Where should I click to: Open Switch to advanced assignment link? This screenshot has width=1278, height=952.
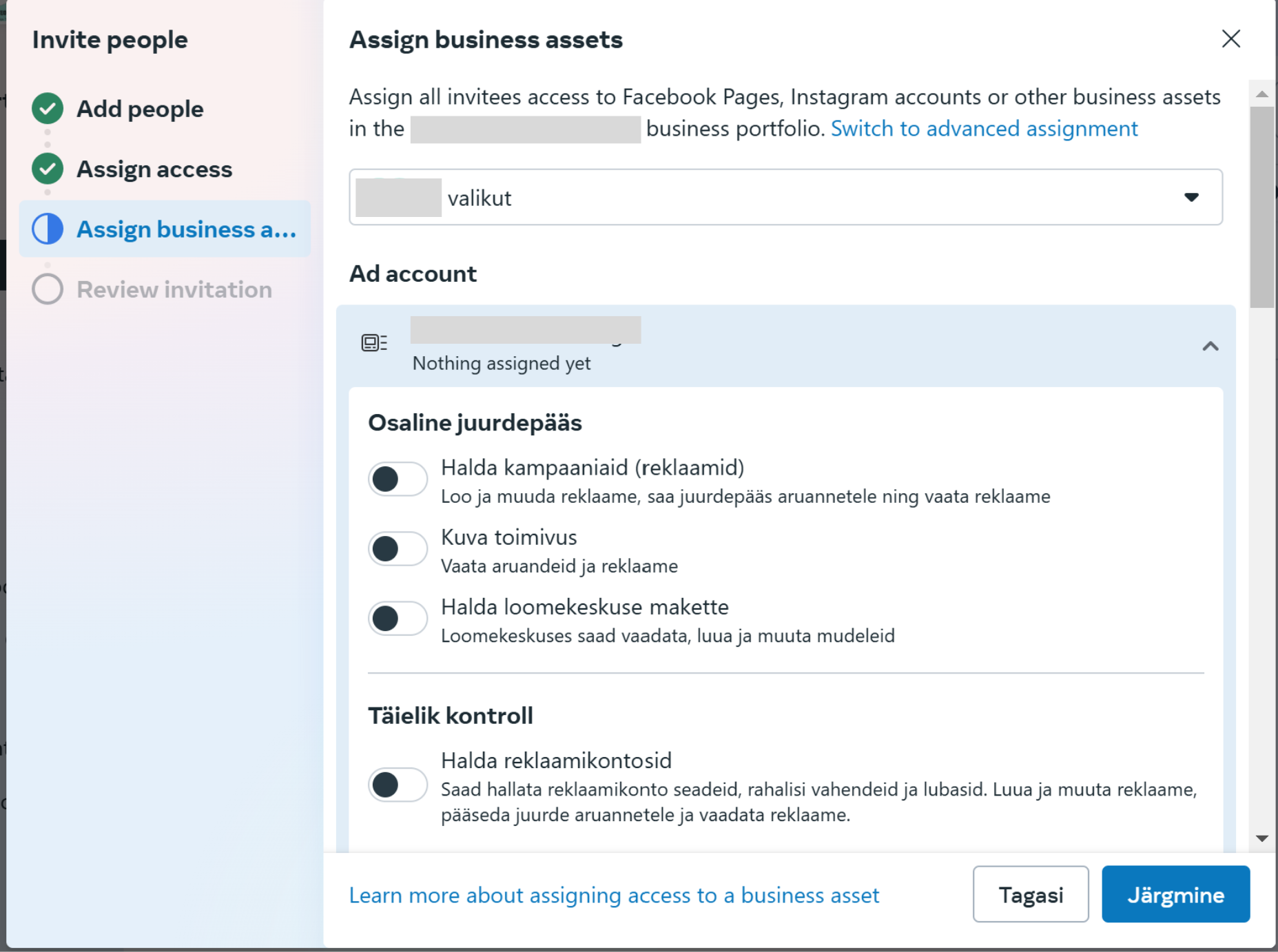tap(984, 129)
